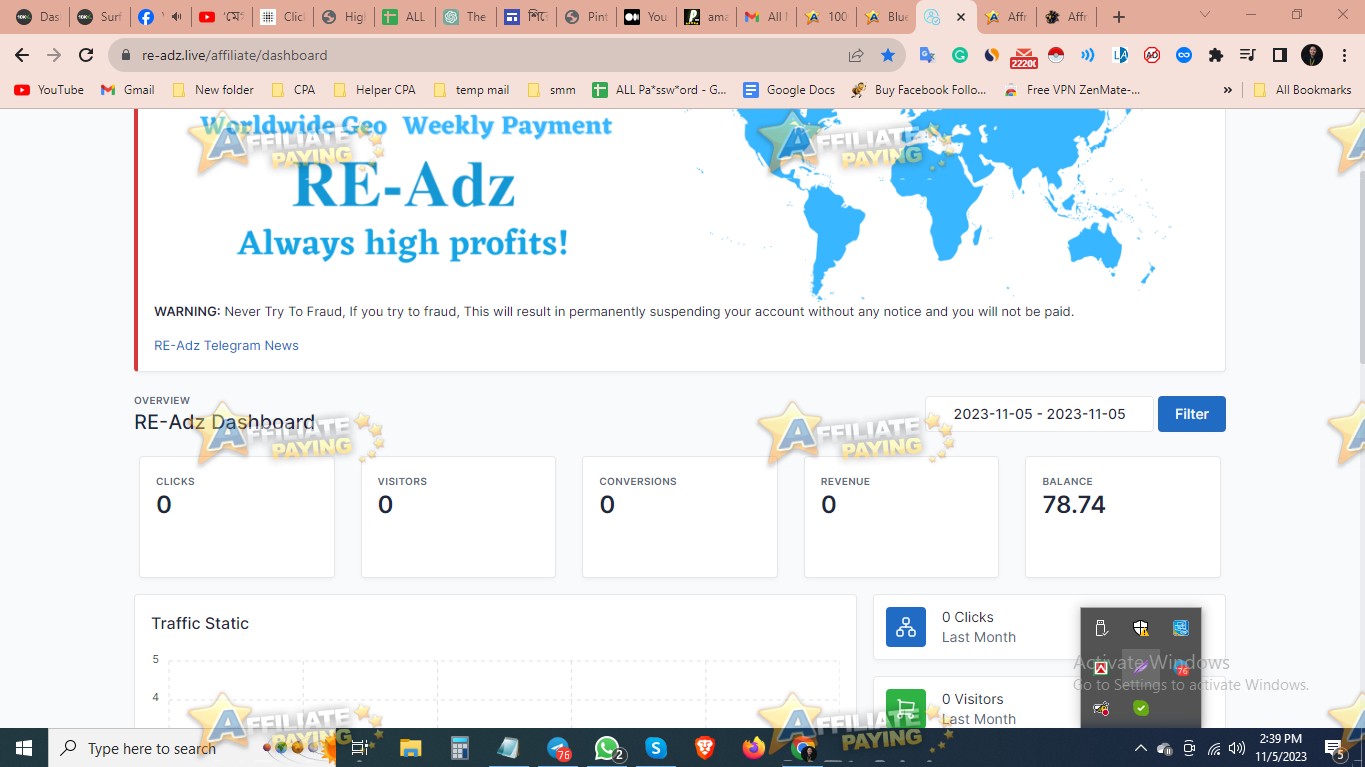
Task: Open the Windows Security shield in the tray popup
Action: tap(1140, 627)
